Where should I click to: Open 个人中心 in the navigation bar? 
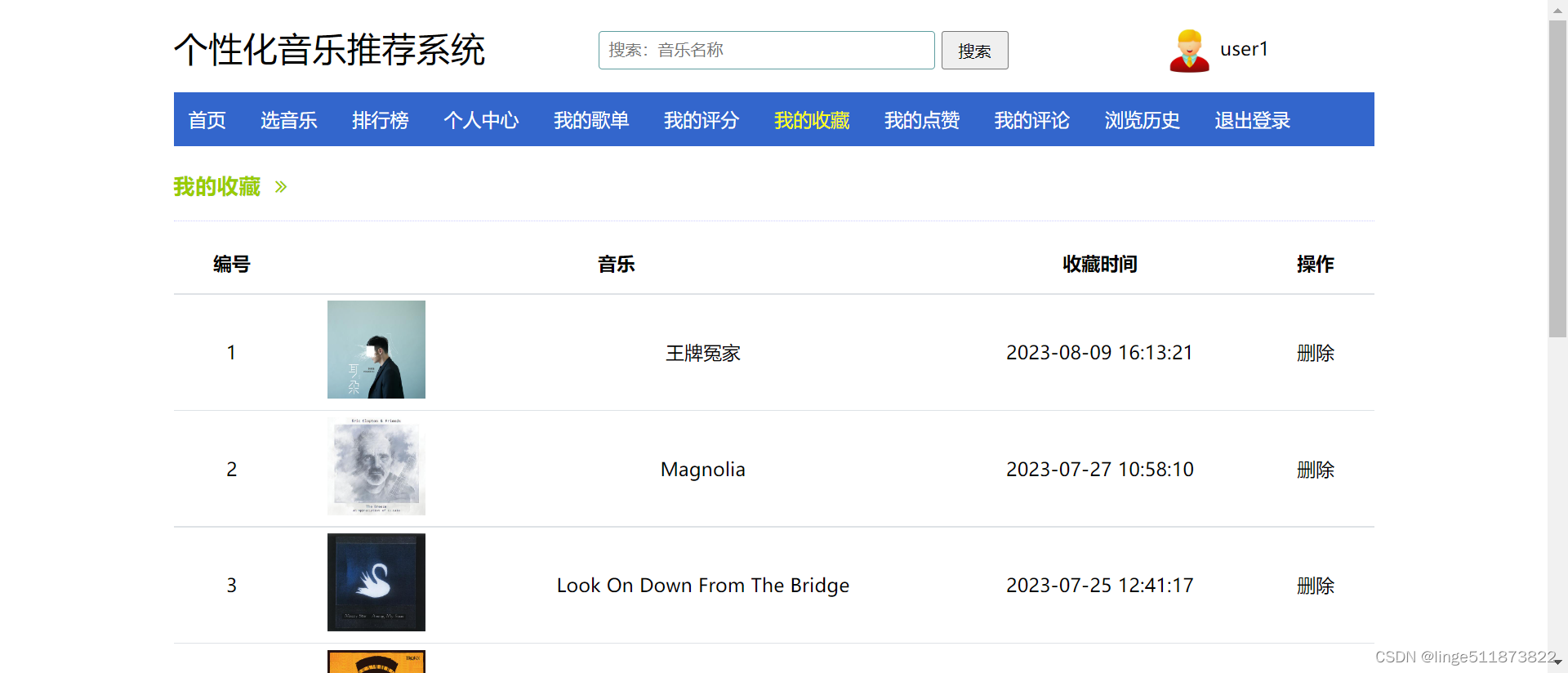[482, 120]
